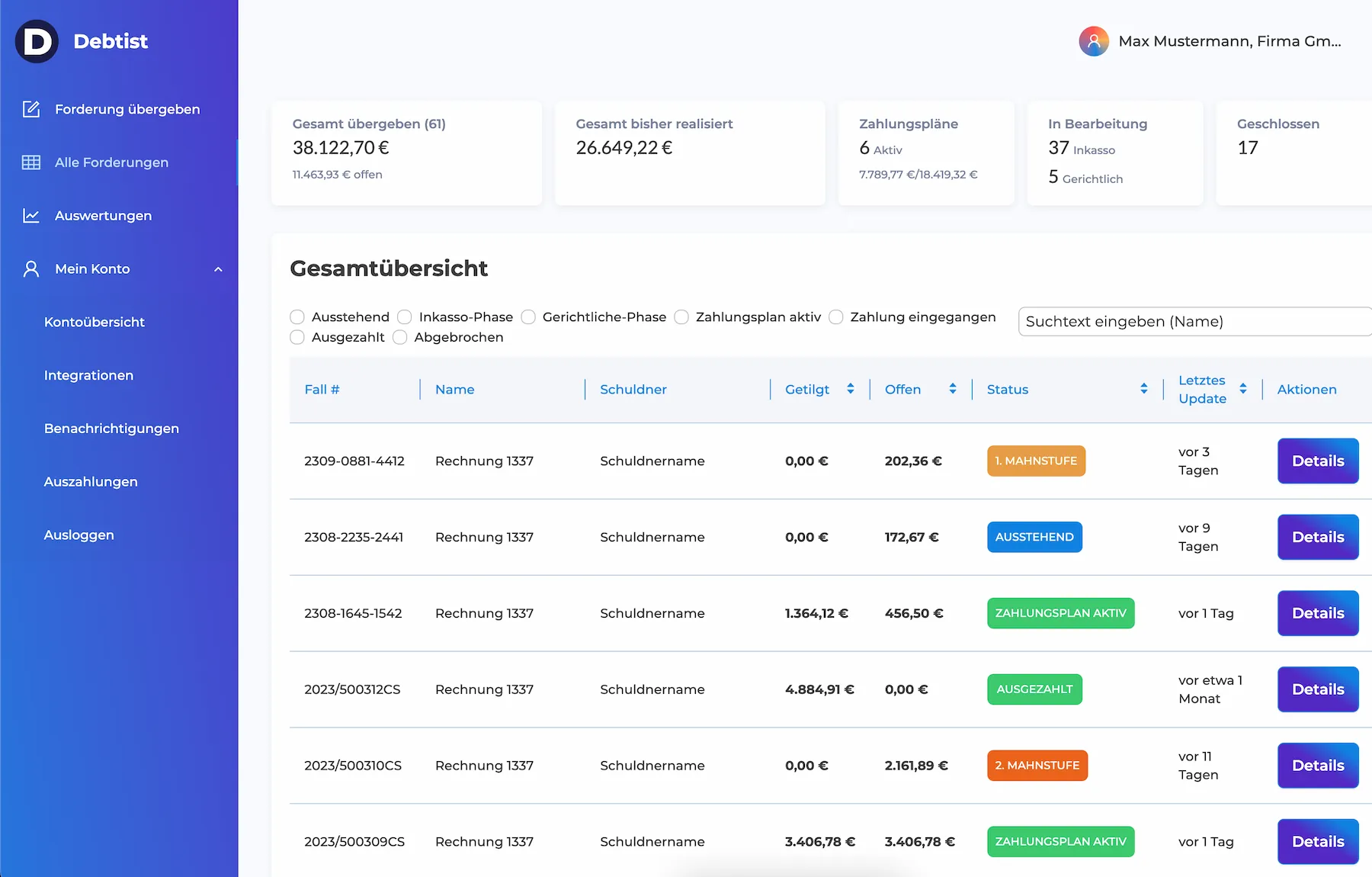Go to Benachrichtigungen in the sidebar
The image size is (1372, 877).
(x=111, y=428)
